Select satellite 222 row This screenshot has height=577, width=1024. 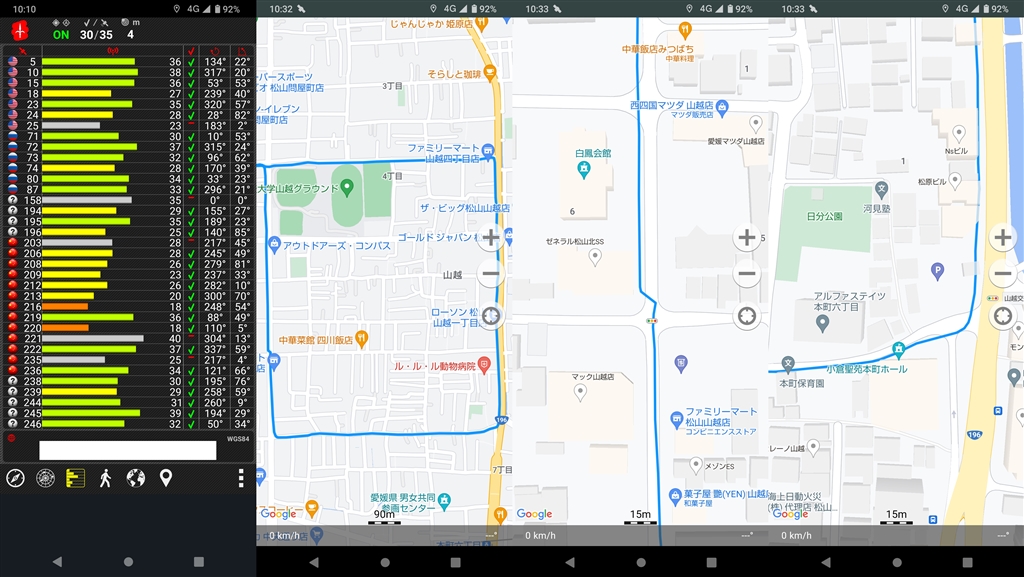tap(128, 349)
